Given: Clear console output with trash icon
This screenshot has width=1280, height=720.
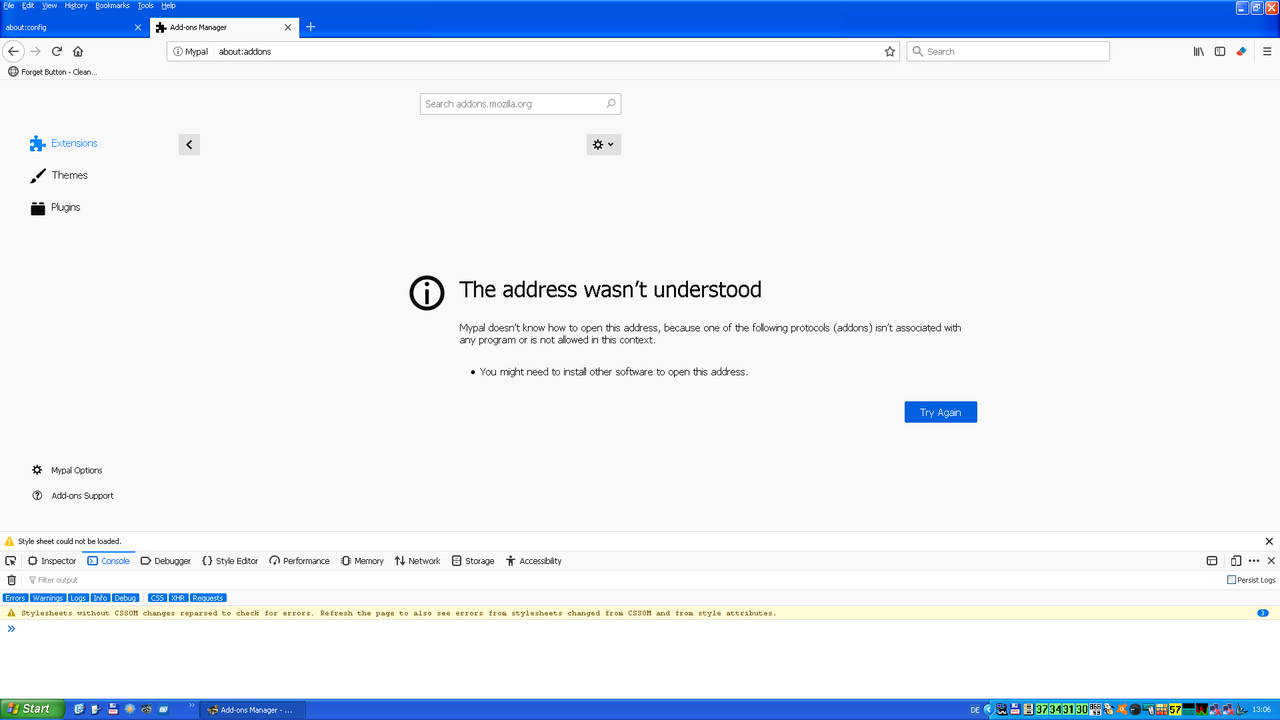Looking at the screenshot, I should (12, 580).
